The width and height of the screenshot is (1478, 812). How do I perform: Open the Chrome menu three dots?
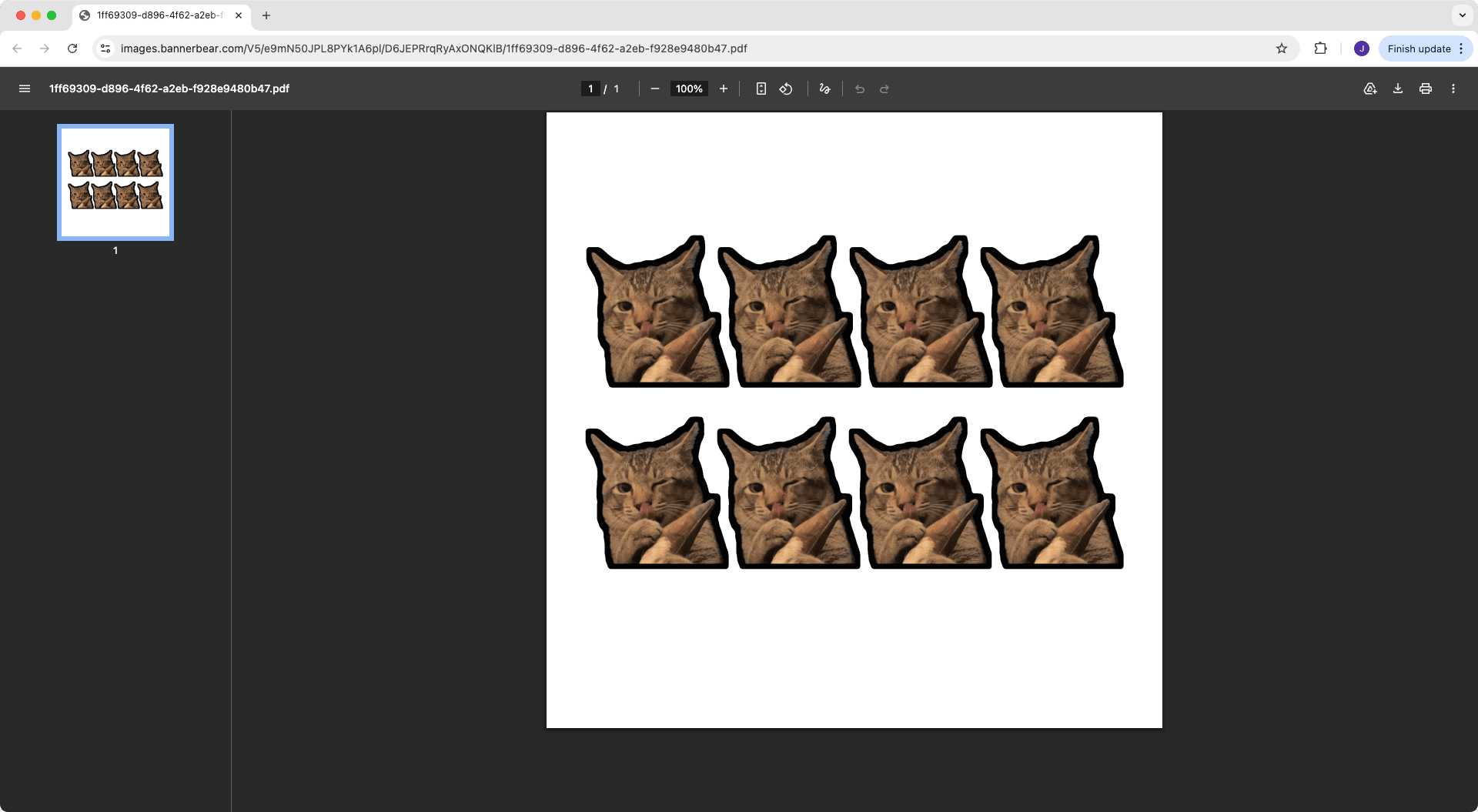1461,48
